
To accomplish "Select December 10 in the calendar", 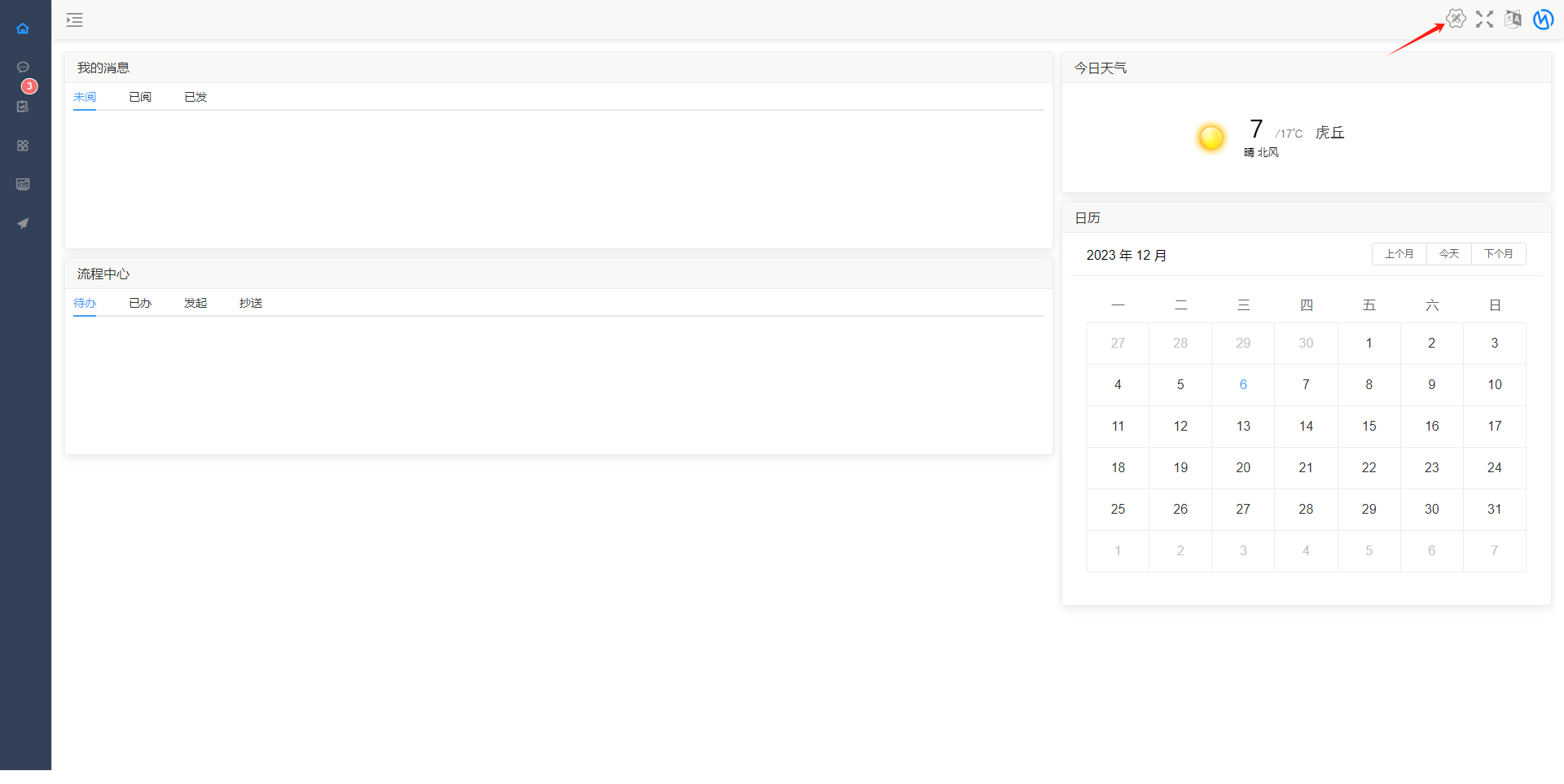I will 1495,384.
